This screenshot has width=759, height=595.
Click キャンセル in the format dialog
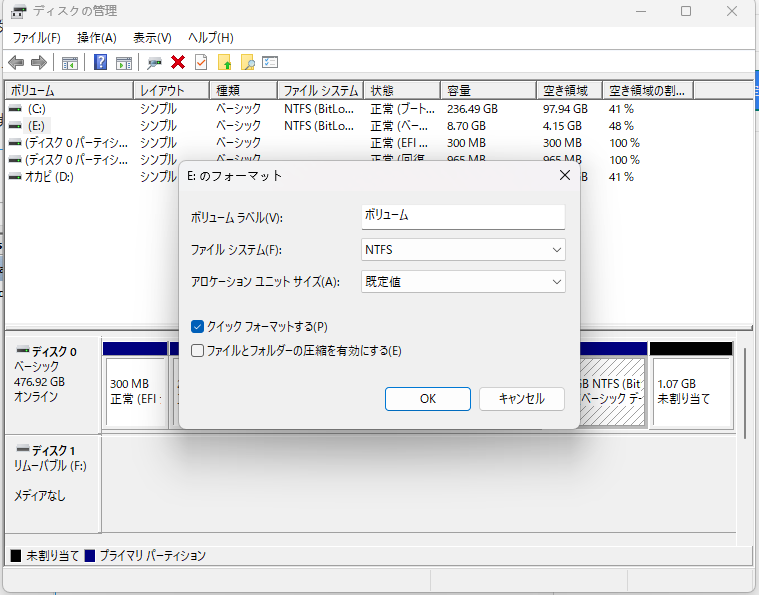[522, 399]
